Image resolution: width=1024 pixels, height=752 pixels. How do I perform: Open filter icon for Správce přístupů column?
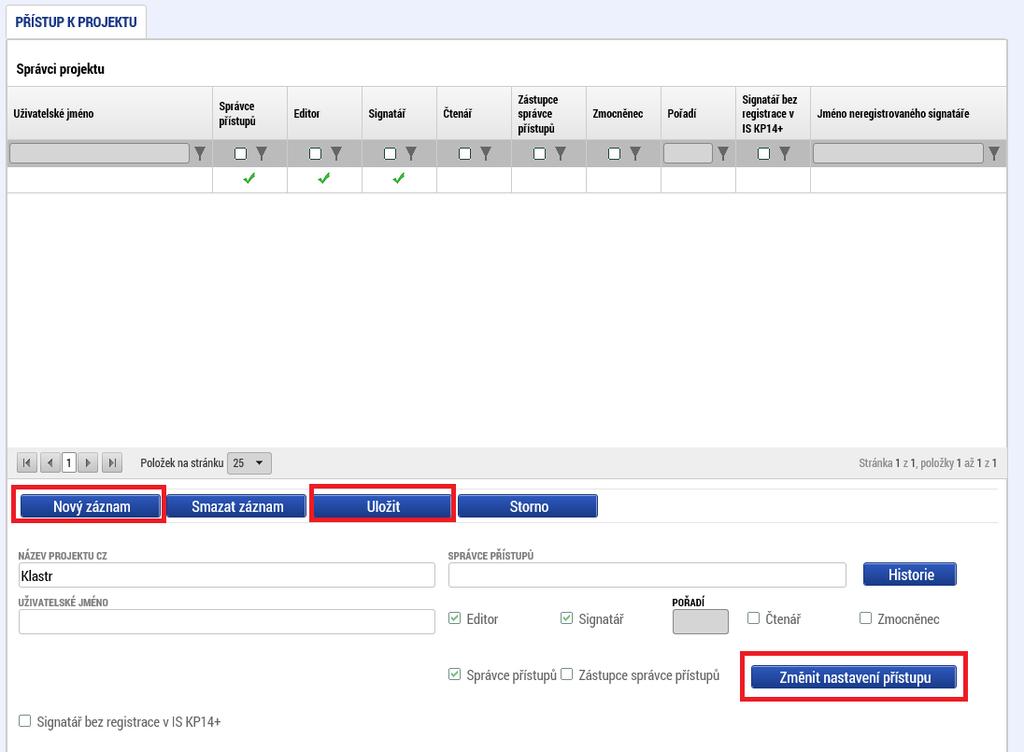[x=261, y=153]
